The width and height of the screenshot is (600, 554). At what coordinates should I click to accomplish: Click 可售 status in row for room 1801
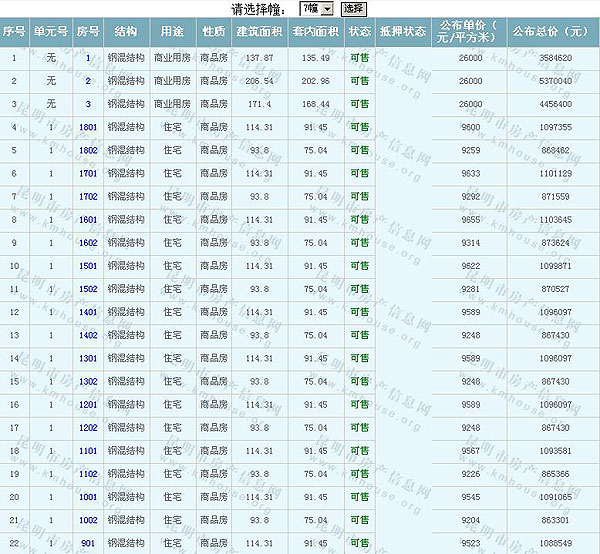coord(359,127)
